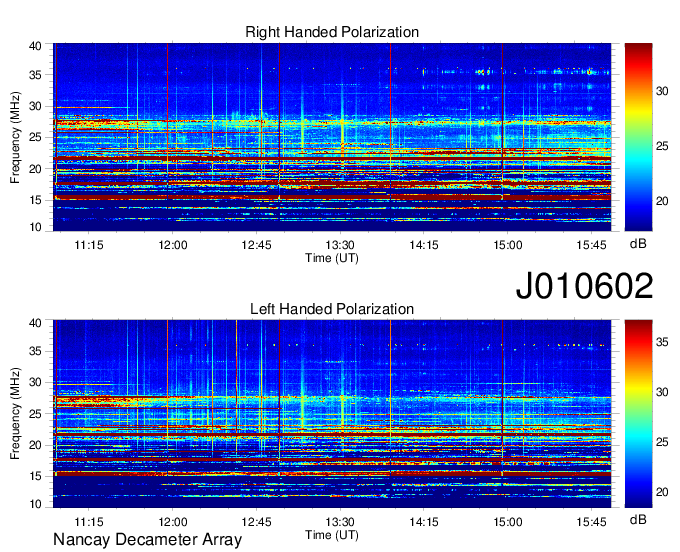The image size is (680, 552).
Task: Click the 30 MHz tick of Left Handed plot
Action: 35,382
